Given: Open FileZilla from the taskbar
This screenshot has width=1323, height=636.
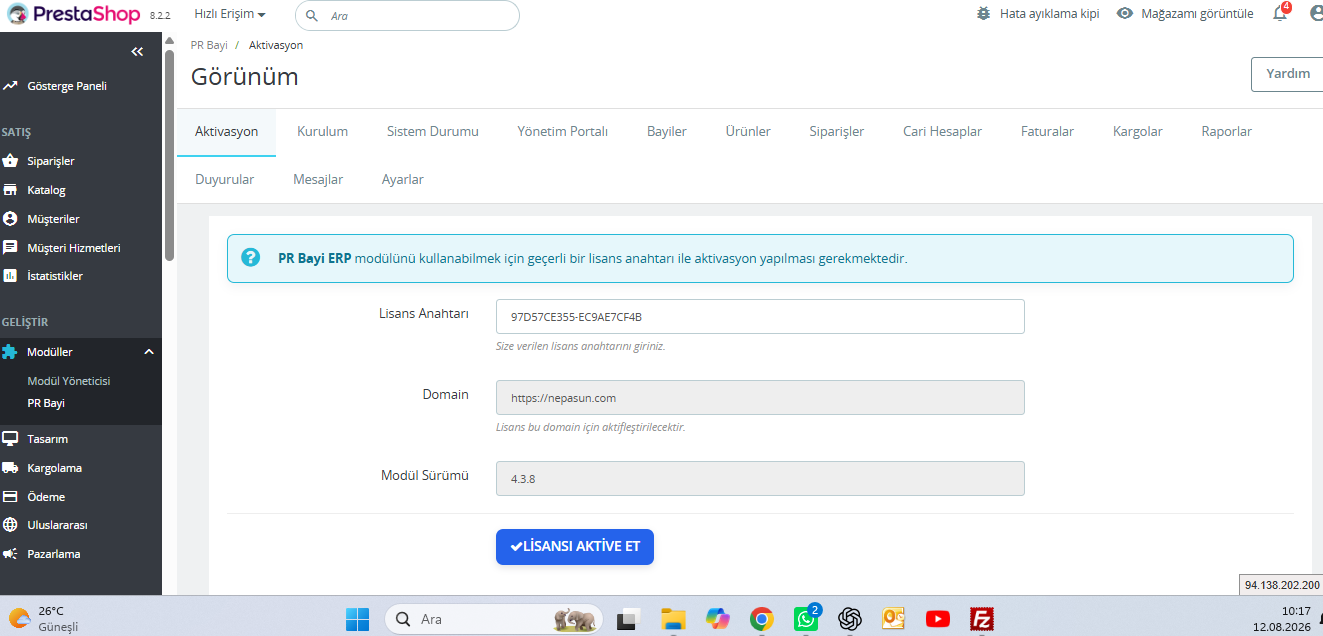Looking at the screenshot, I should [x=982, y=619].
